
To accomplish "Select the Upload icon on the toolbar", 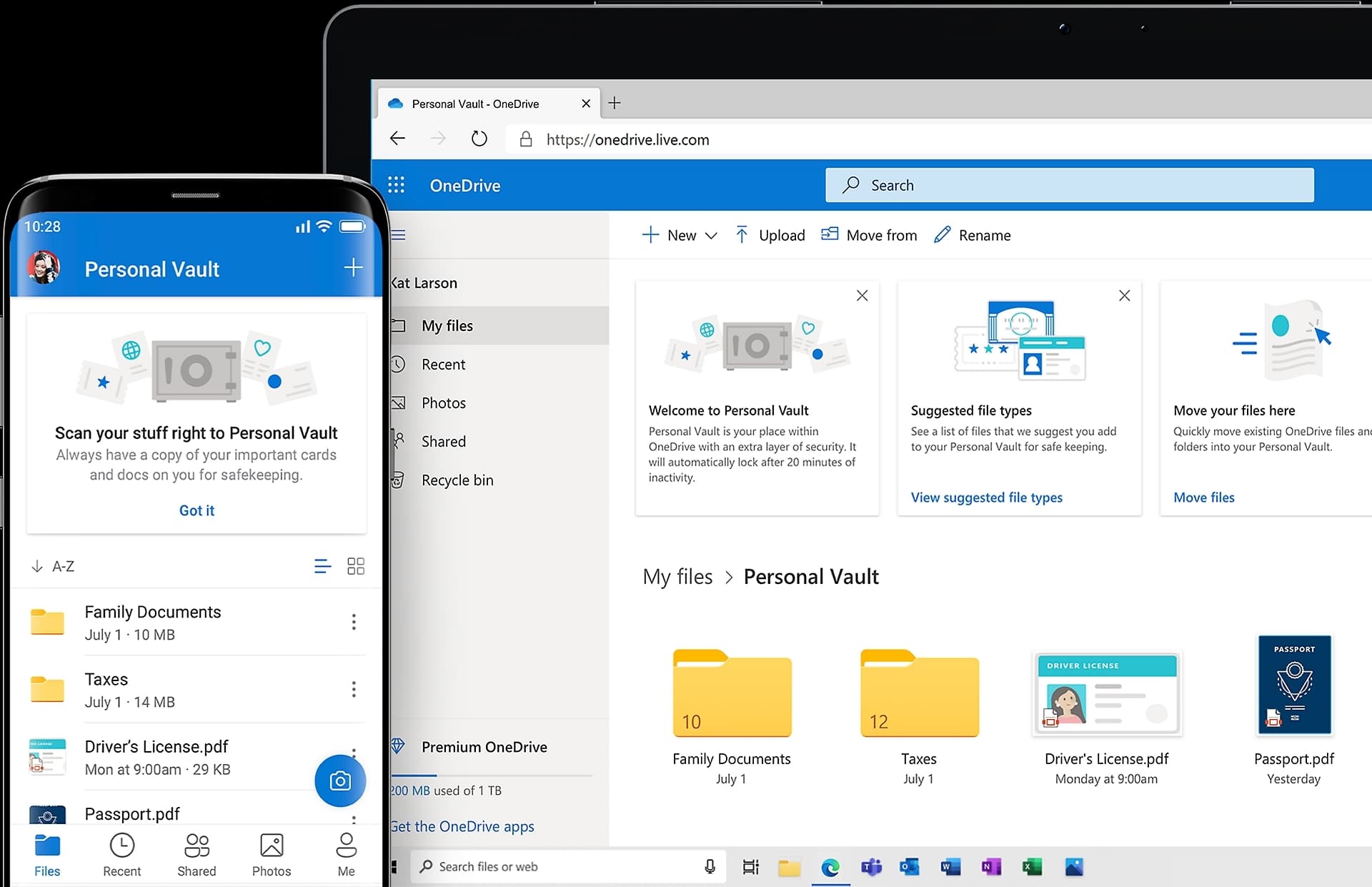I will [743, 234].
